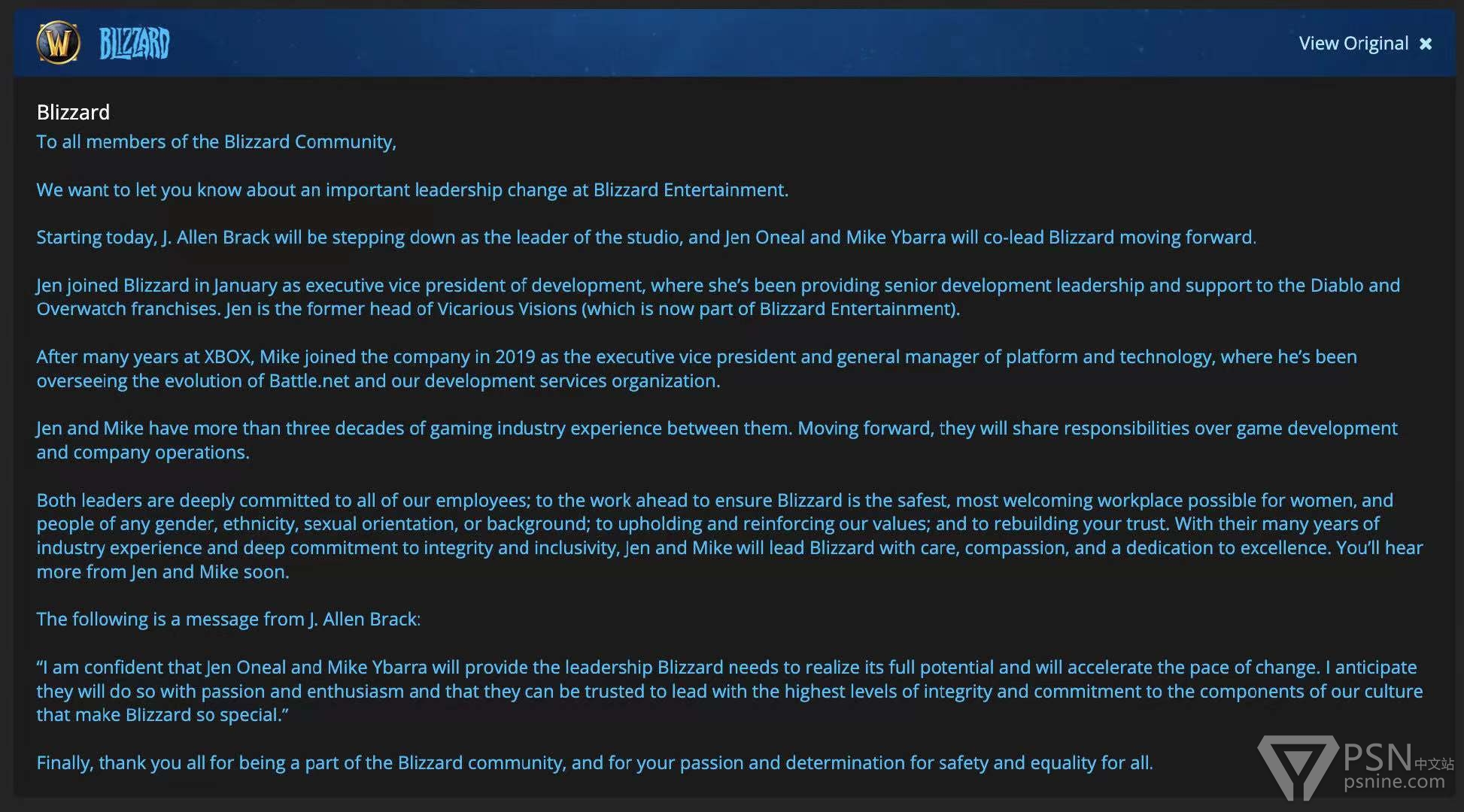Open the View Original link

pos(1353,44)
